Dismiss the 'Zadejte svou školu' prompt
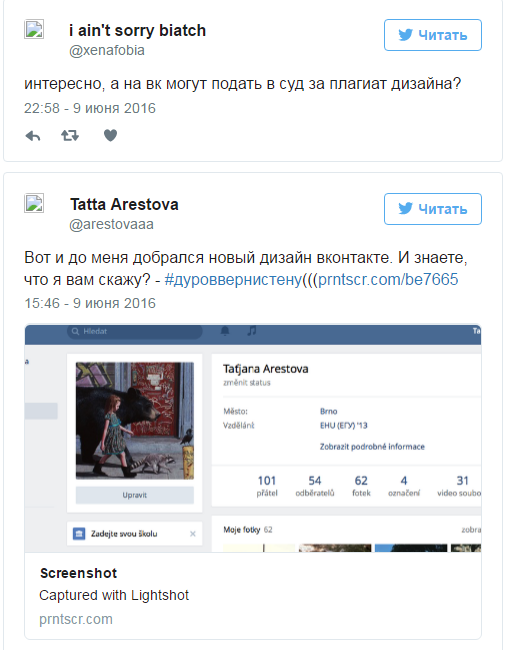 pos(193,534)
